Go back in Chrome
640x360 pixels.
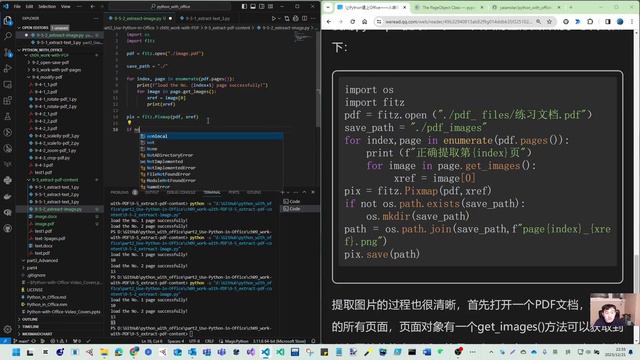(329, 22)
